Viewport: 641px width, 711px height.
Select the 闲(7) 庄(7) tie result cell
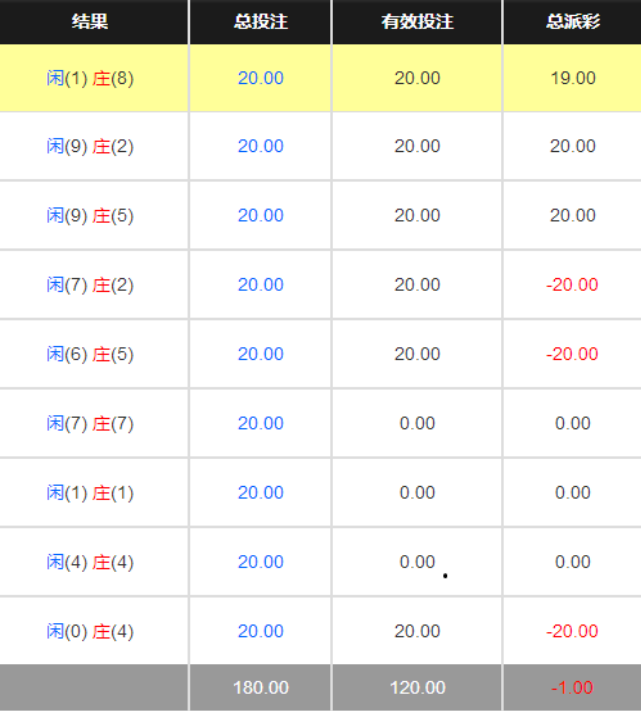[x=90, y=423]
